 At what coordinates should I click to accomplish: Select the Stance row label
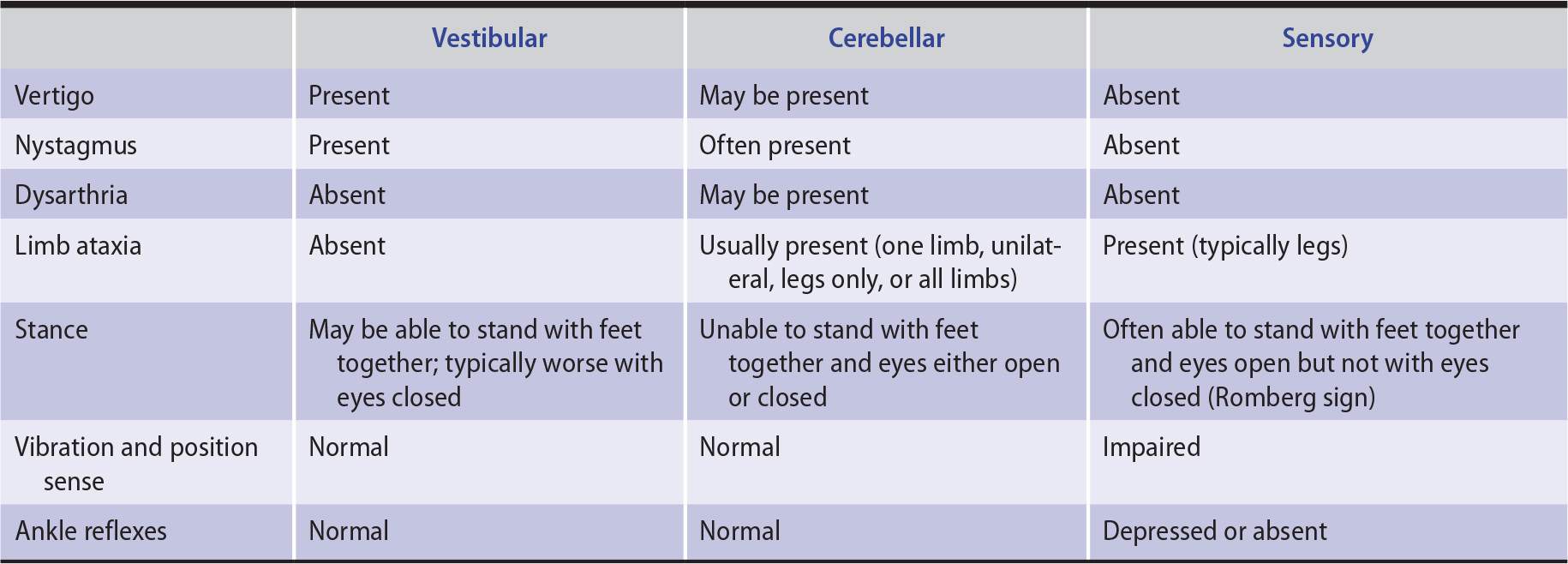[x=51, y=330]
